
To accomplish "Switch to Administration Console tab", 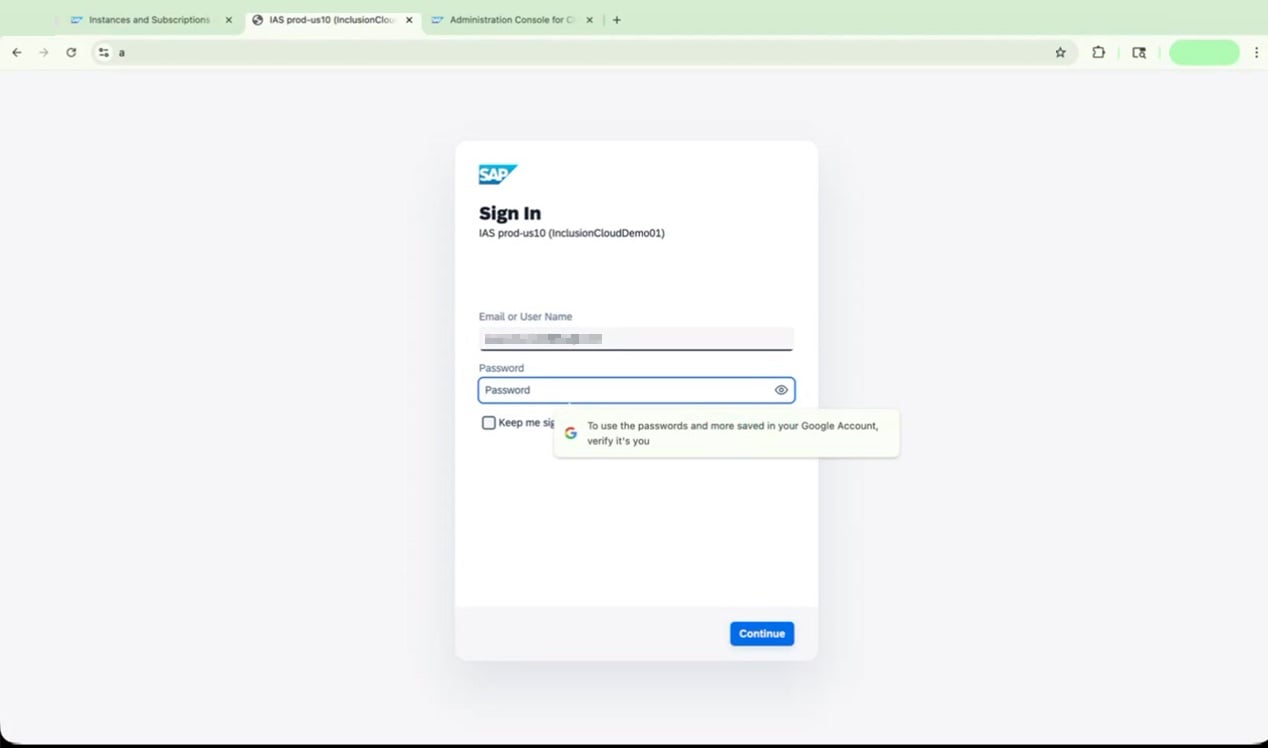I will 512,20.
